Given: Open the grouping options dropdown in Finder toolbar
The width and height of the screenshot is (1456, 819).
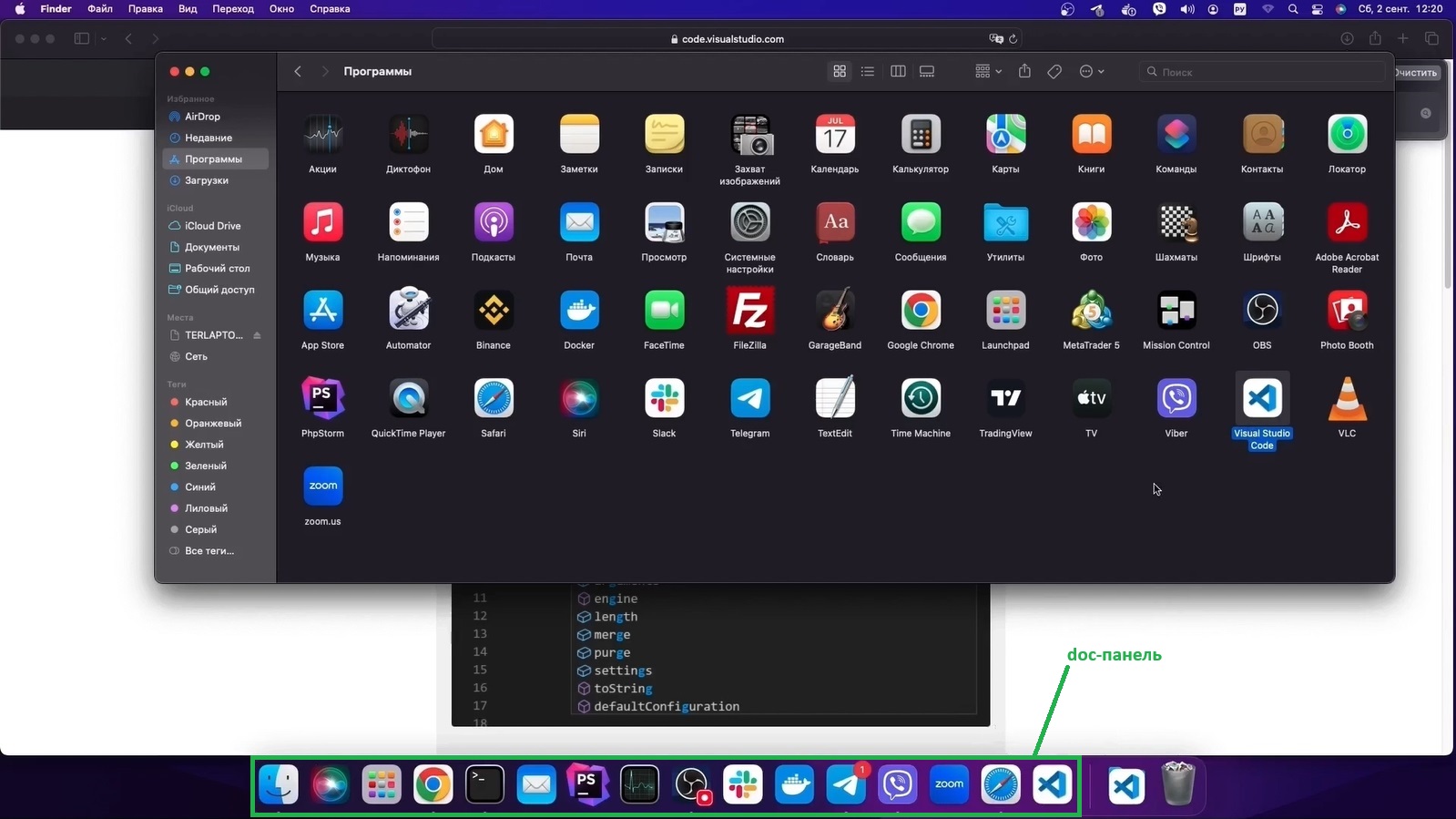Looking at the screenshot, I should point(988,71).
